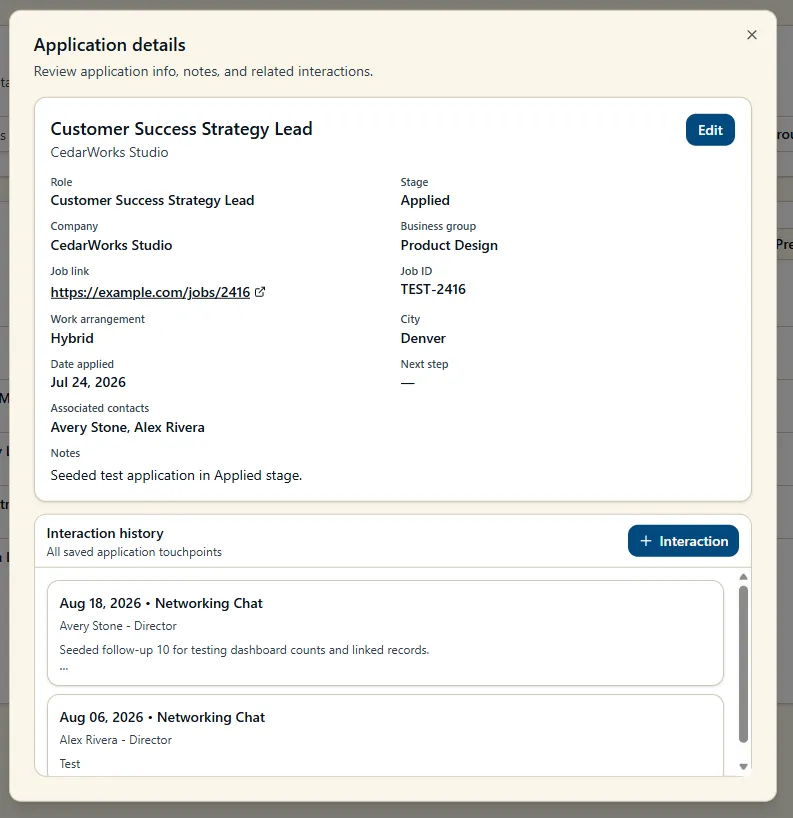
Task: Click the Work arrangement value 'Hybrid'
Action: tap(72, 339)
